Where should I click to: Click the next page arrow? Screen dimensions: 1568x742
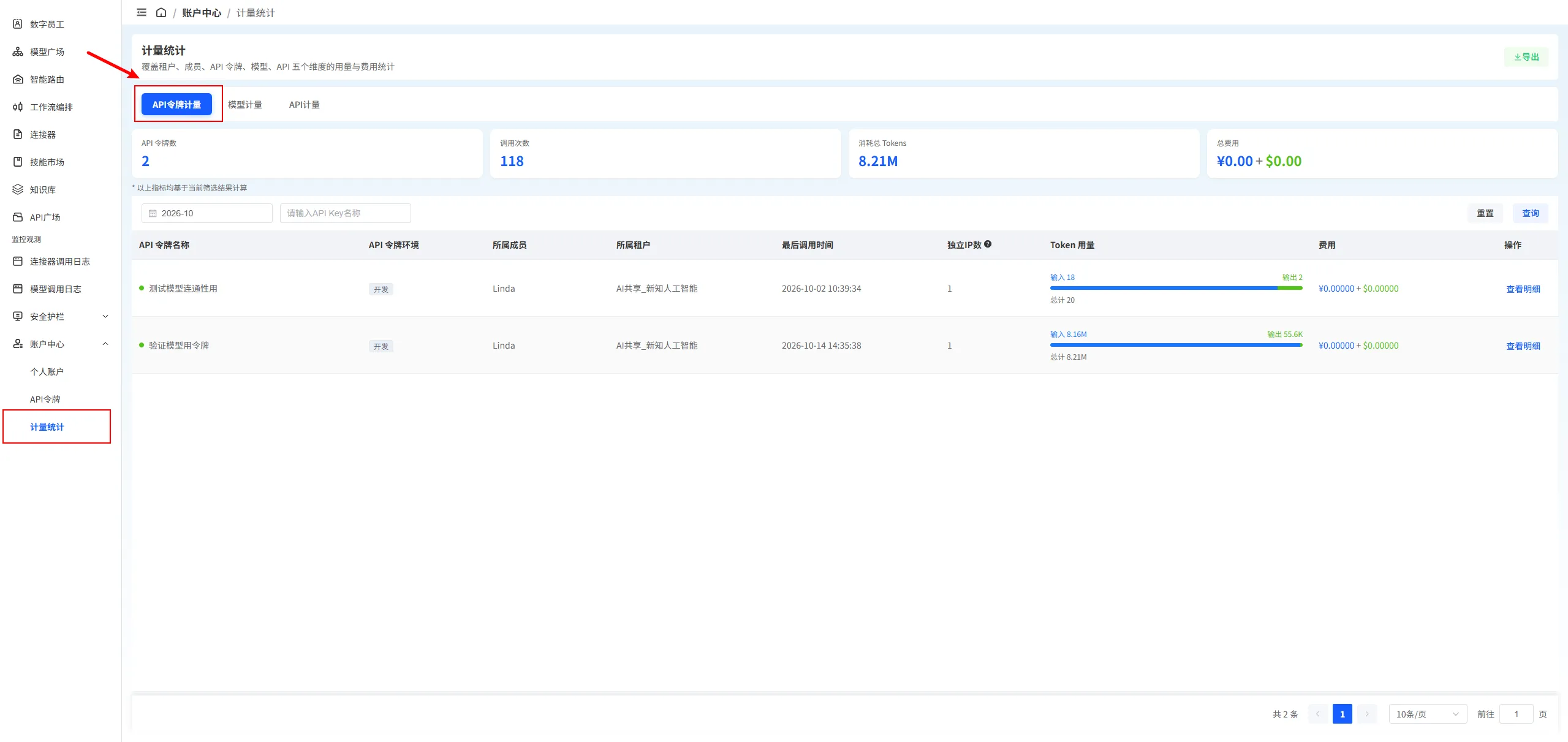tap(1366, 714)
